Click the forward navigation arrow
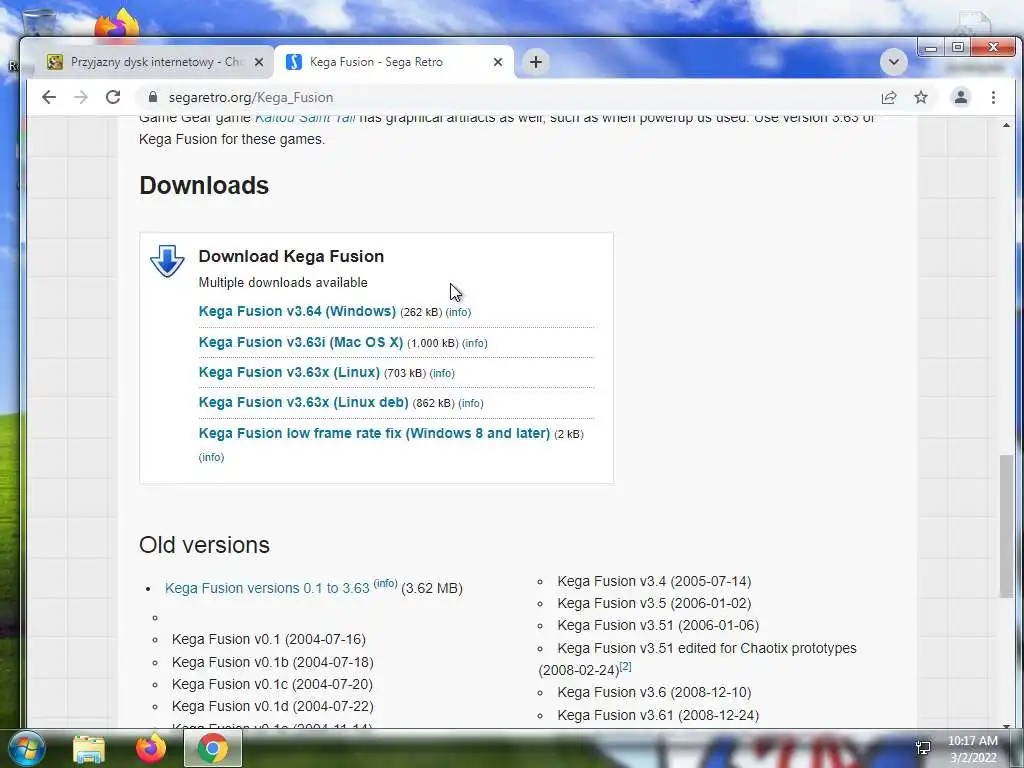1024x768 pixels. point(80,97)
